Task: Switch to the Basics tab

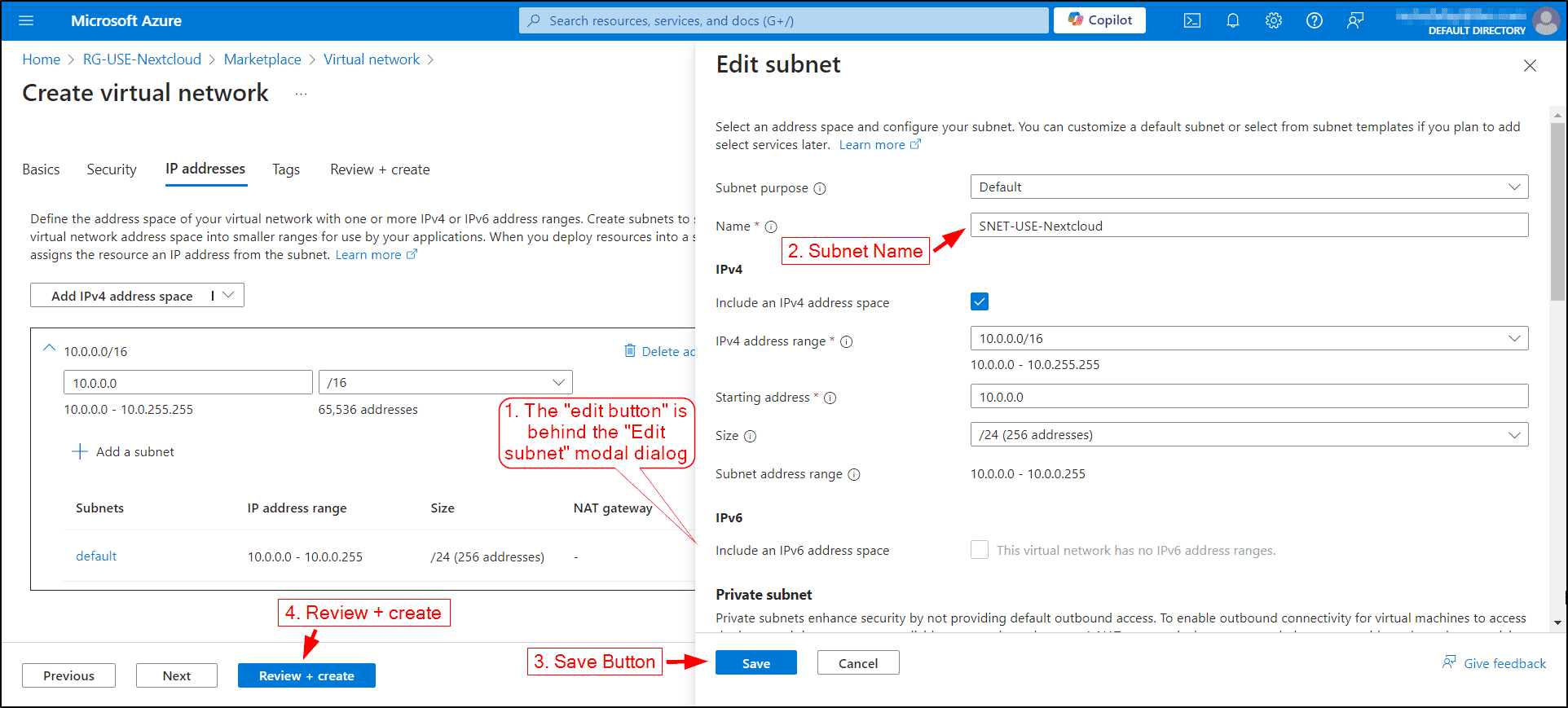Action: click(x=41, y=169)
